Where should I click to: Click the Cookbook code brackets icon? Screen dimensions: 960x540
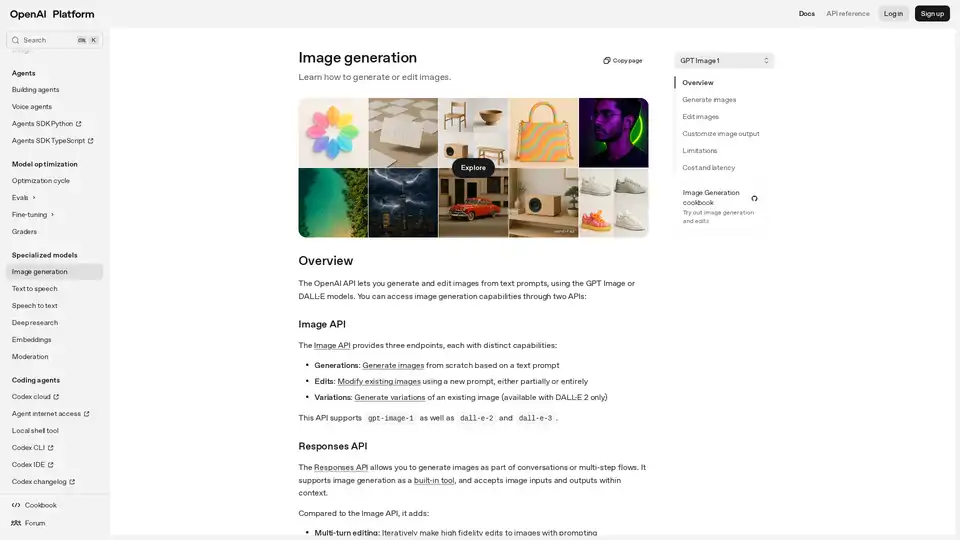point(16,505)
